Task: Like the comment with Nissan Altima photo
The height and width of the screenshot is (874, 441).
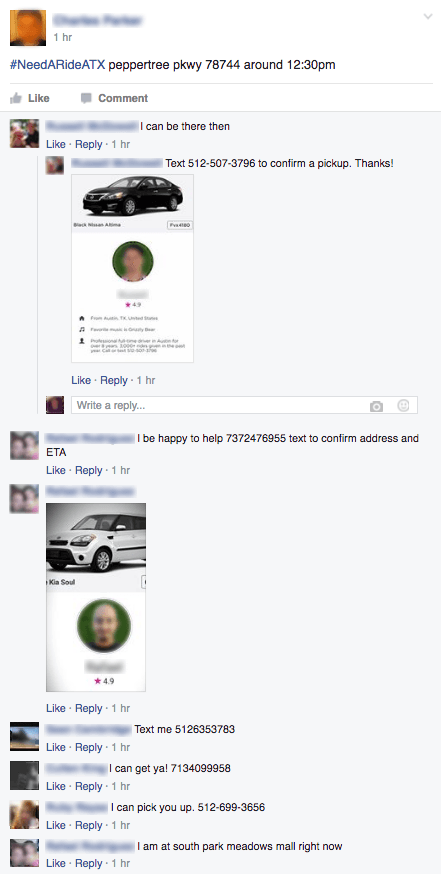Action: pos(81,380)
